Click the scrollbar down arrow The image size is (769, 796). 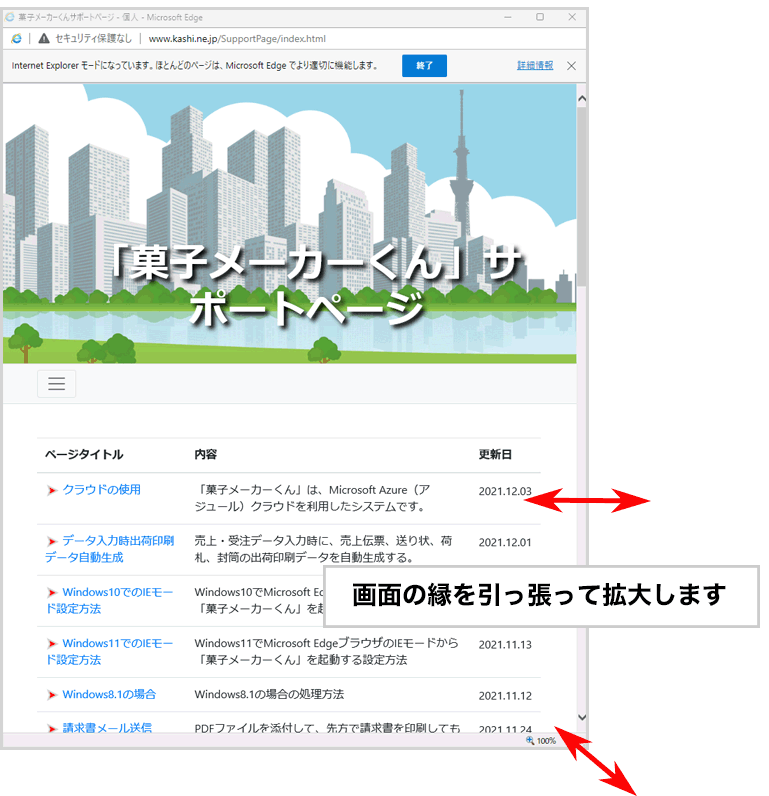tap(582, 717)
